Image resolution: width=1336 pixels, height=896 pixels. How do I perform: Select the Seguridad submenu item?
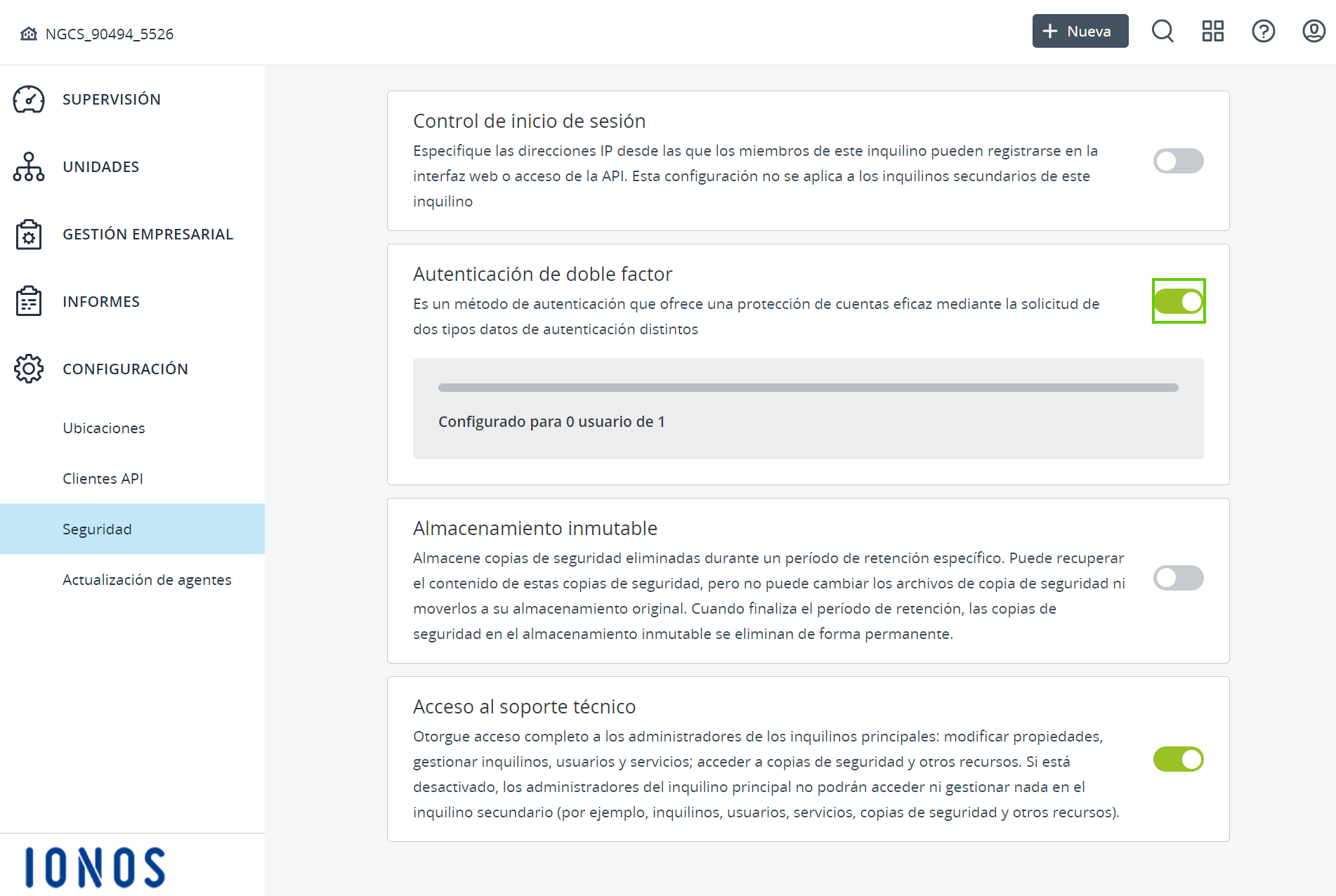point(132,529)
